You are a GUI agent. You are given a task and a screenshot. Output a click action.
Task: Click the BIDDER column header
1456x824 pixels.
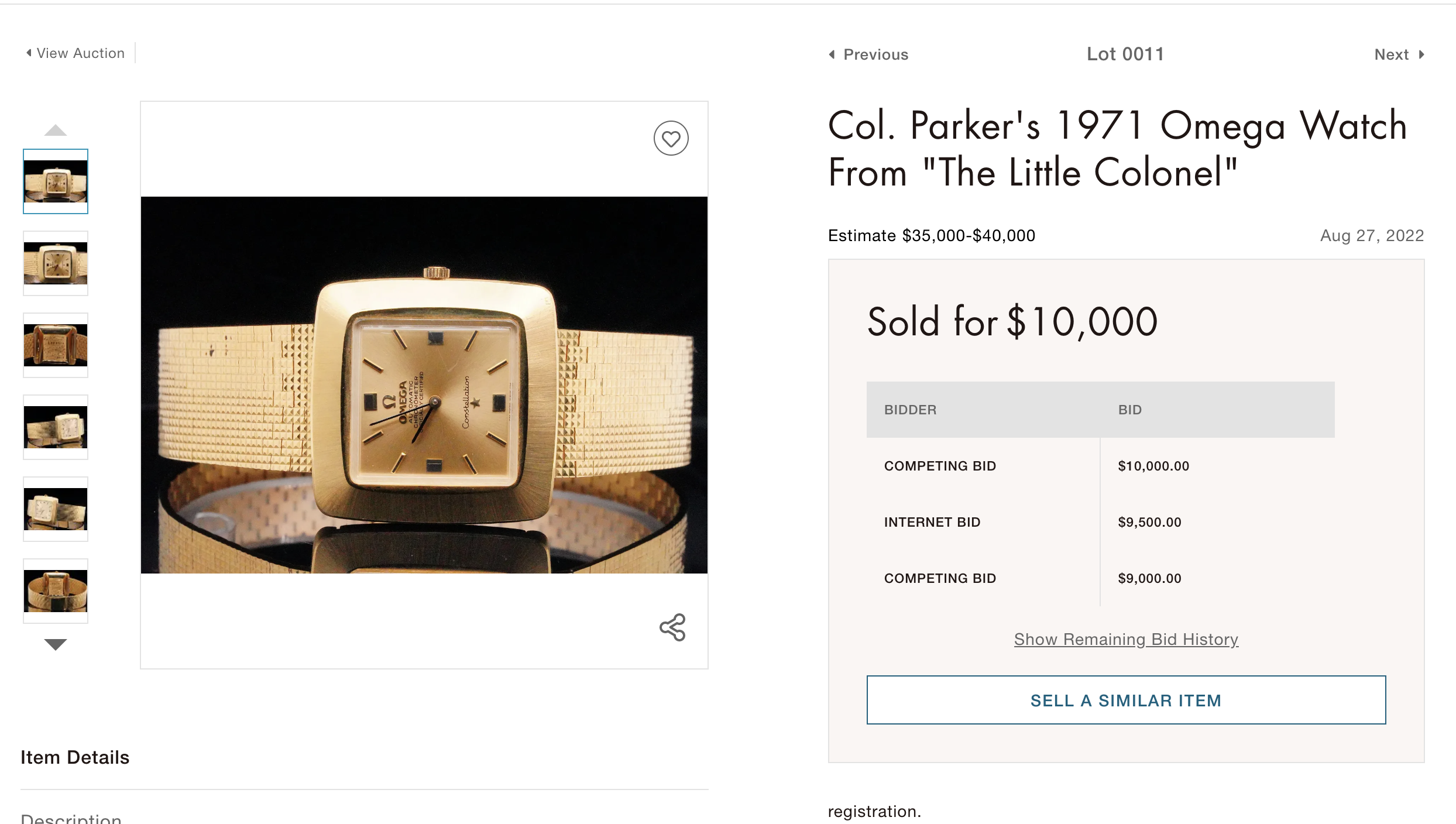[x=910, y=410]
